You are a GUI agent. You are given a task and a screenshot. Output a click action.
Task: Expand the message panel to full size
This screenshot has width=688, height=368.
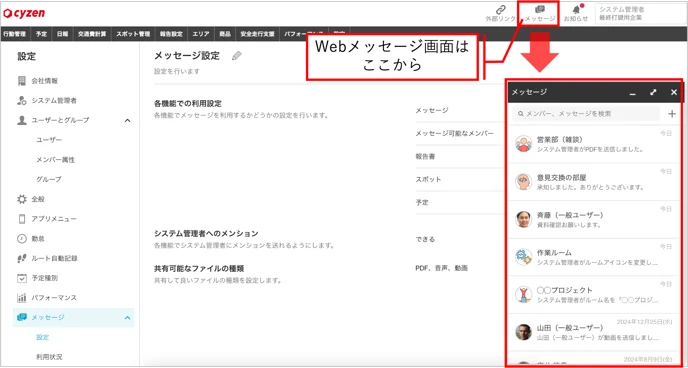(653, 92)
